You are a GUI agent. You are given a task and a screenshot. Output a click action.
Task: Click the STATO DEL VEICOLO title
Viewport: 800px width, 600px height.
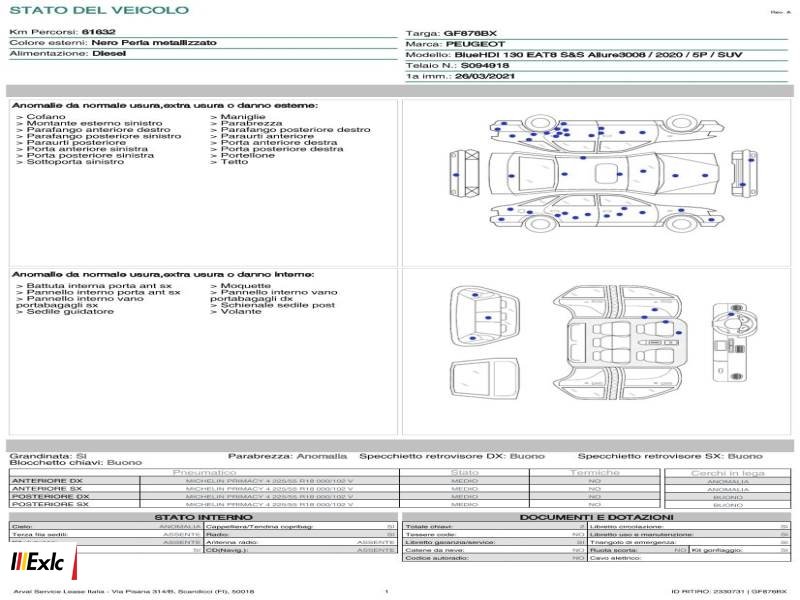click(x=99, y=10)
